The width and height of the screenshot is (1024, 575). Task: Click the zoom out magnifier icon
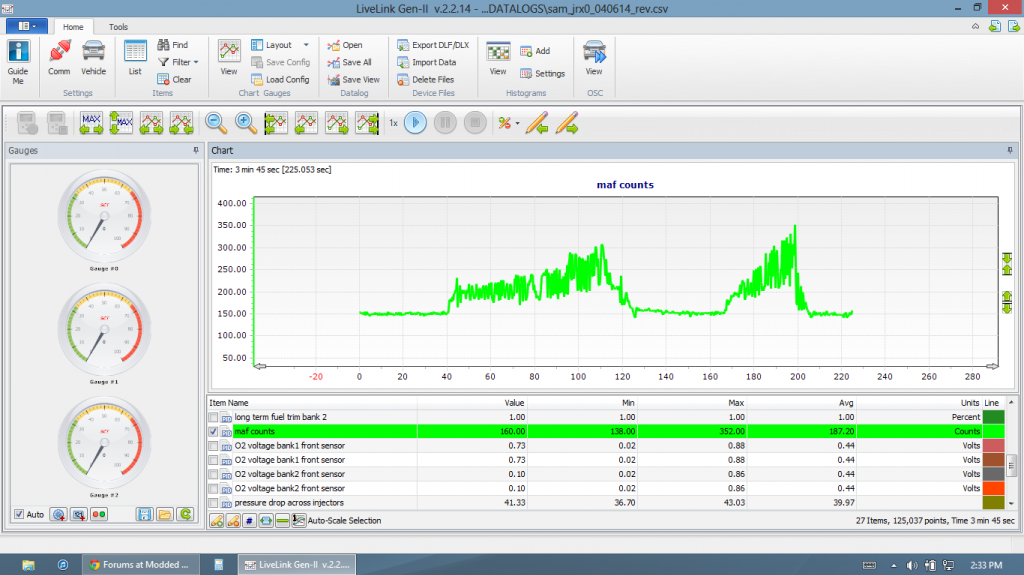(x=216, y=123)
